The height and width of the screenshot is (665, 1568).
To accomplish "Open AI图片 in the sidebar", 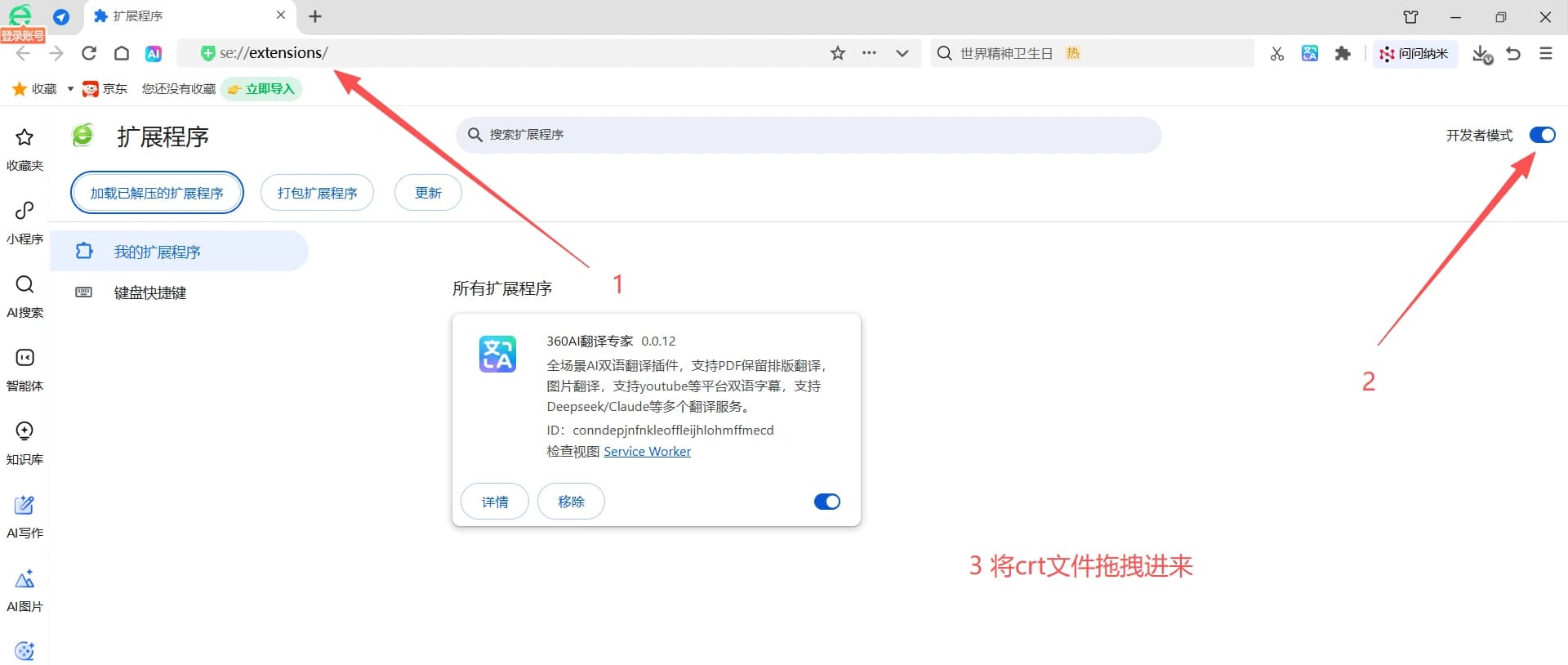I will pyautogui.click(x=24, y=587).
